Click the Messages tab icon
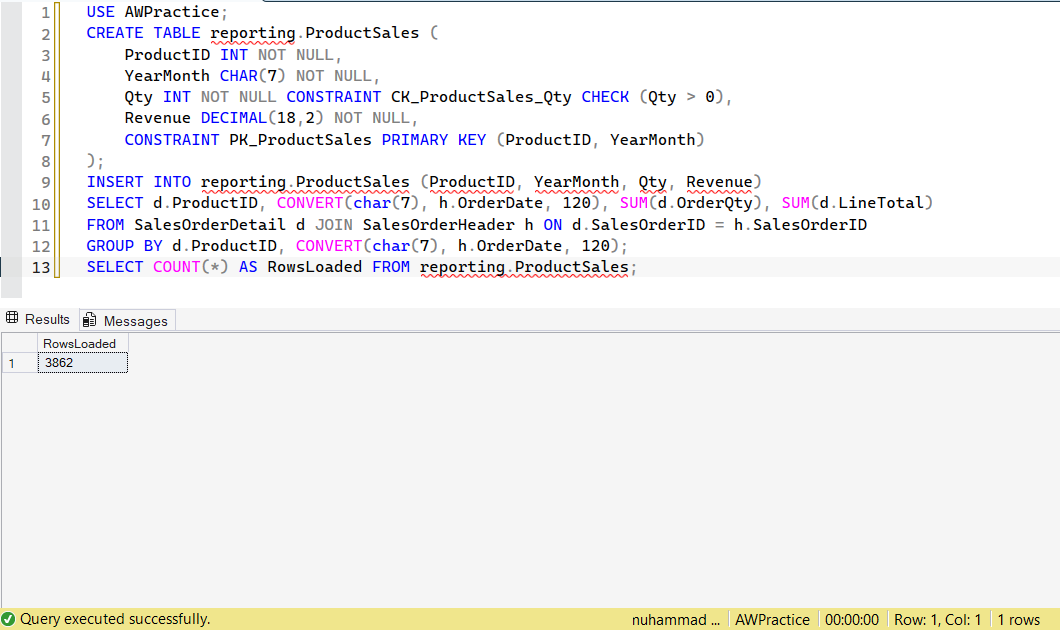Viewport: 1060px width, 630px height. point(89,320)
